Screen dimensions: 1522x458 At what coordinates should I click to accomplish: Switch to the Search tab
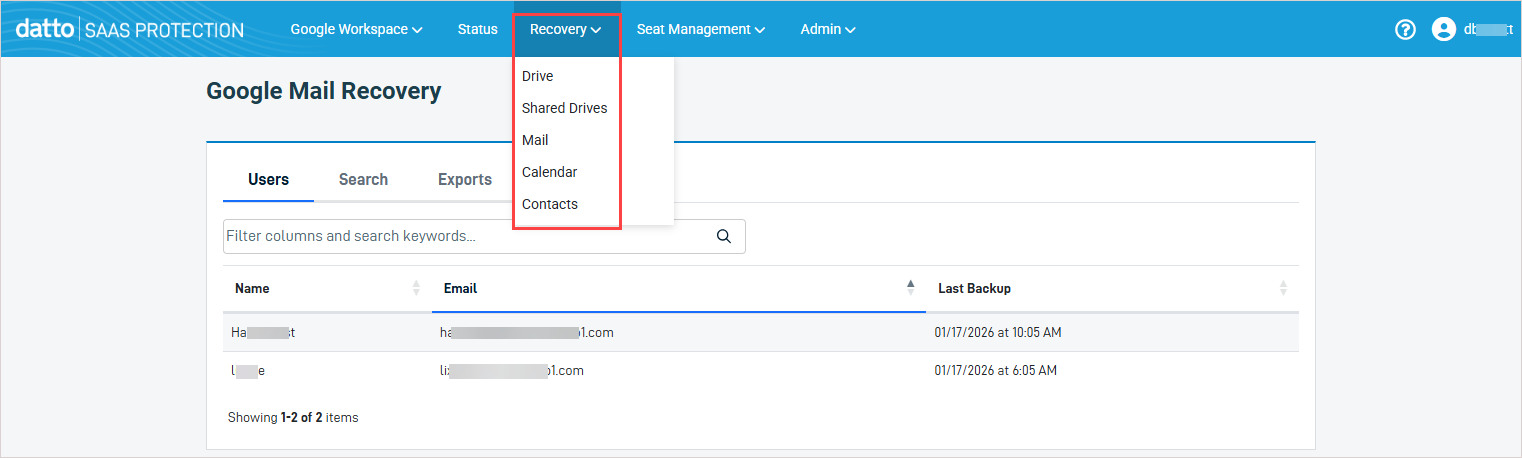coord(363,180)
